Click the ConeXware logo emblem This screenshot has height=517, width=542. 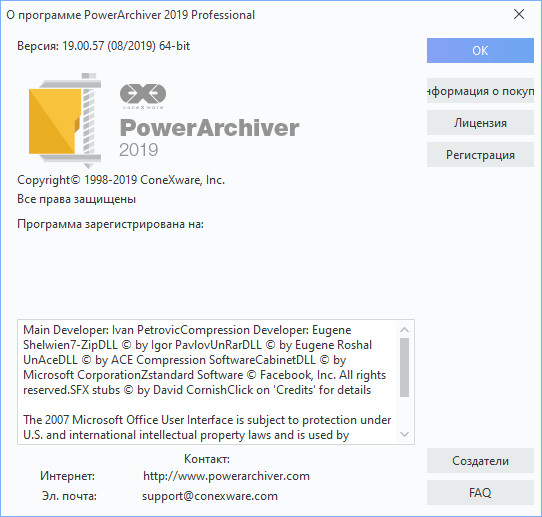(143, 96)
